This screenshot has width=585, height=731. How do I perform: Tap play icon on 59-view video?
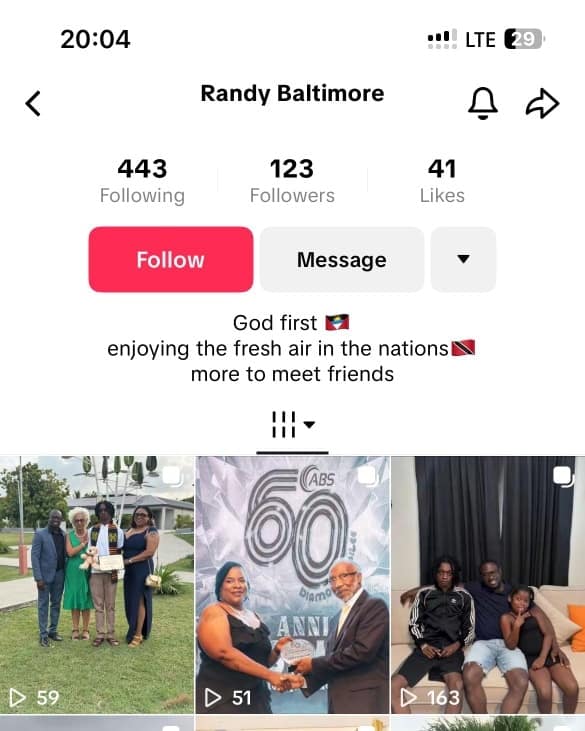[18, 697]
